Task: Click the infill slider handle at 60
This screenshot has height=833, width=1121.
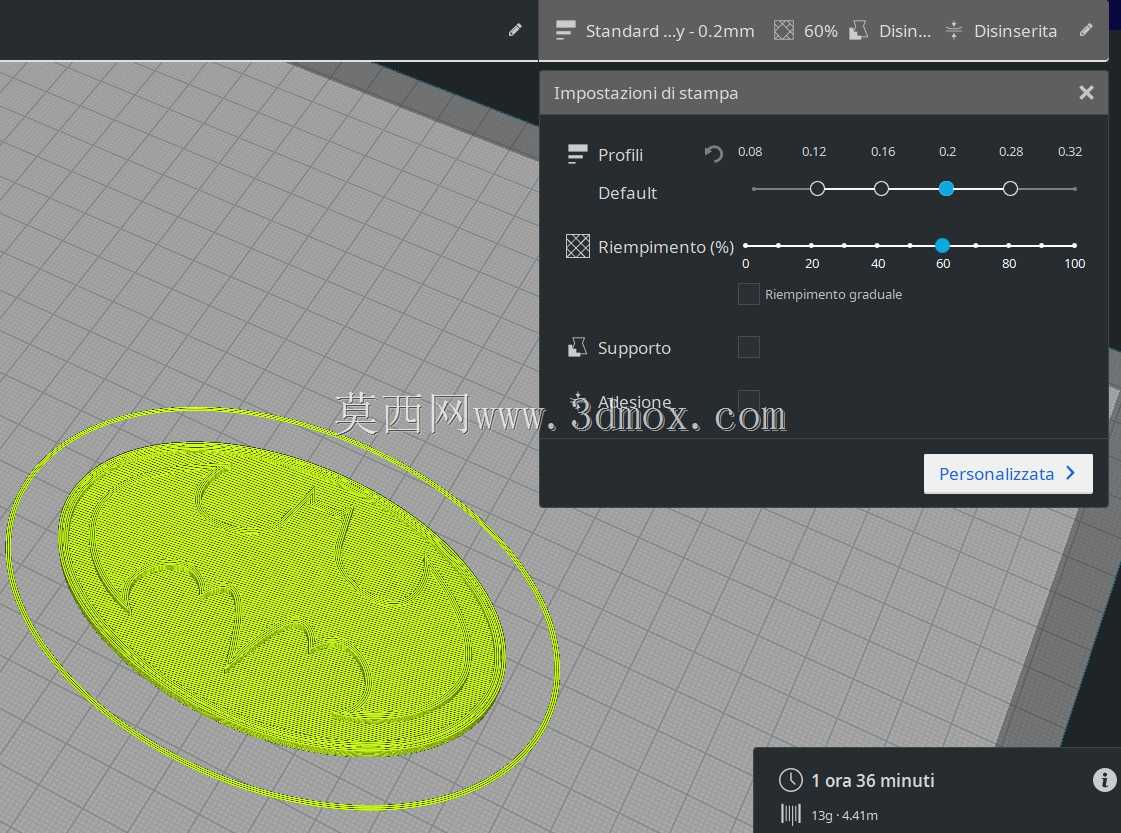Action: (x=942, y=245)
